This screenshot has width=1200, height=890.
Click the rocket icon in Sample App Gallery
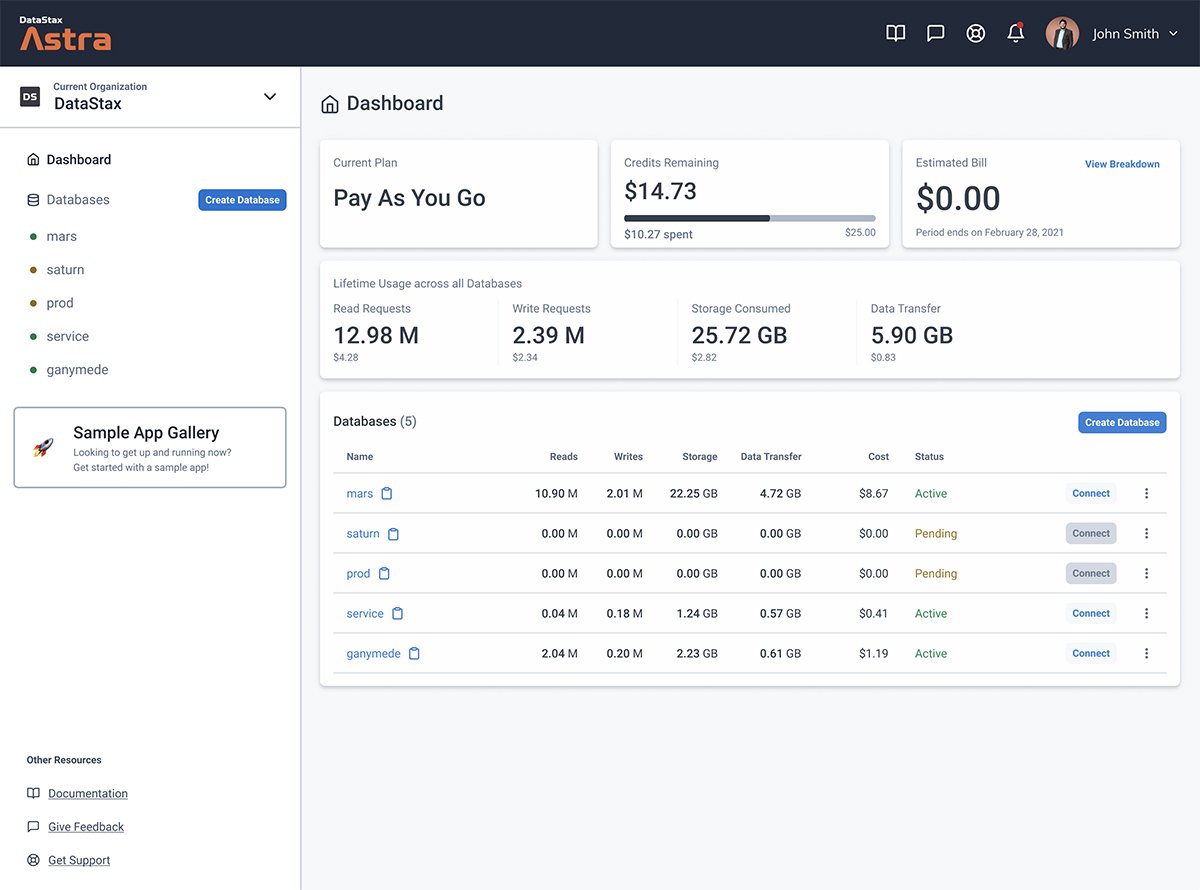coord(41,447)
